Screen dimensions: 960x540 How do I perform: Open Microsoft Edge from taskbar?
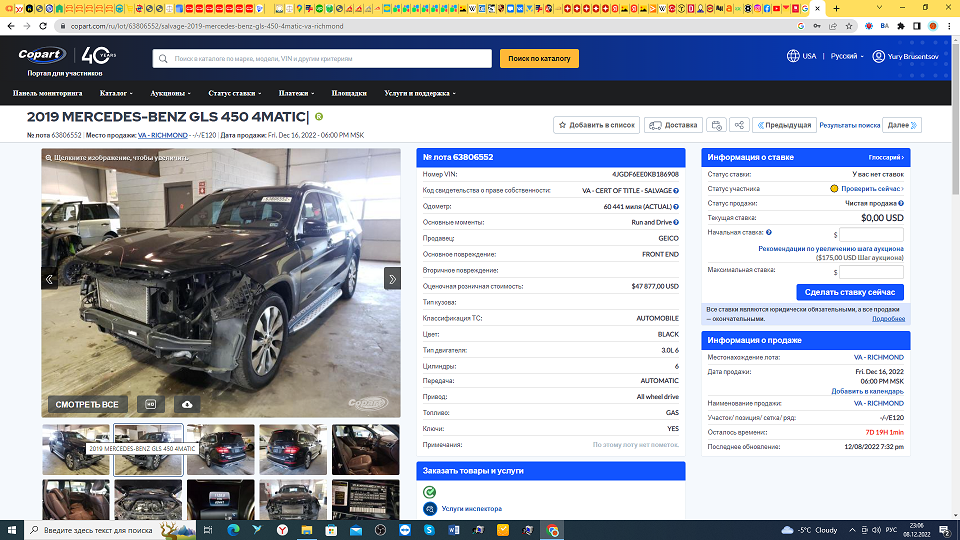(233, 530)
